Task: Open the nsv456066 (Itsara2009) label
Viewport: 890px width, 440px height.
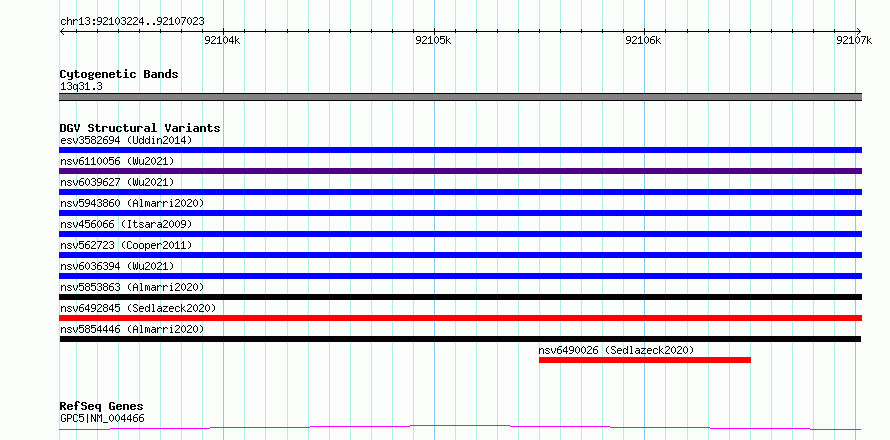Action: pos(126,224)
